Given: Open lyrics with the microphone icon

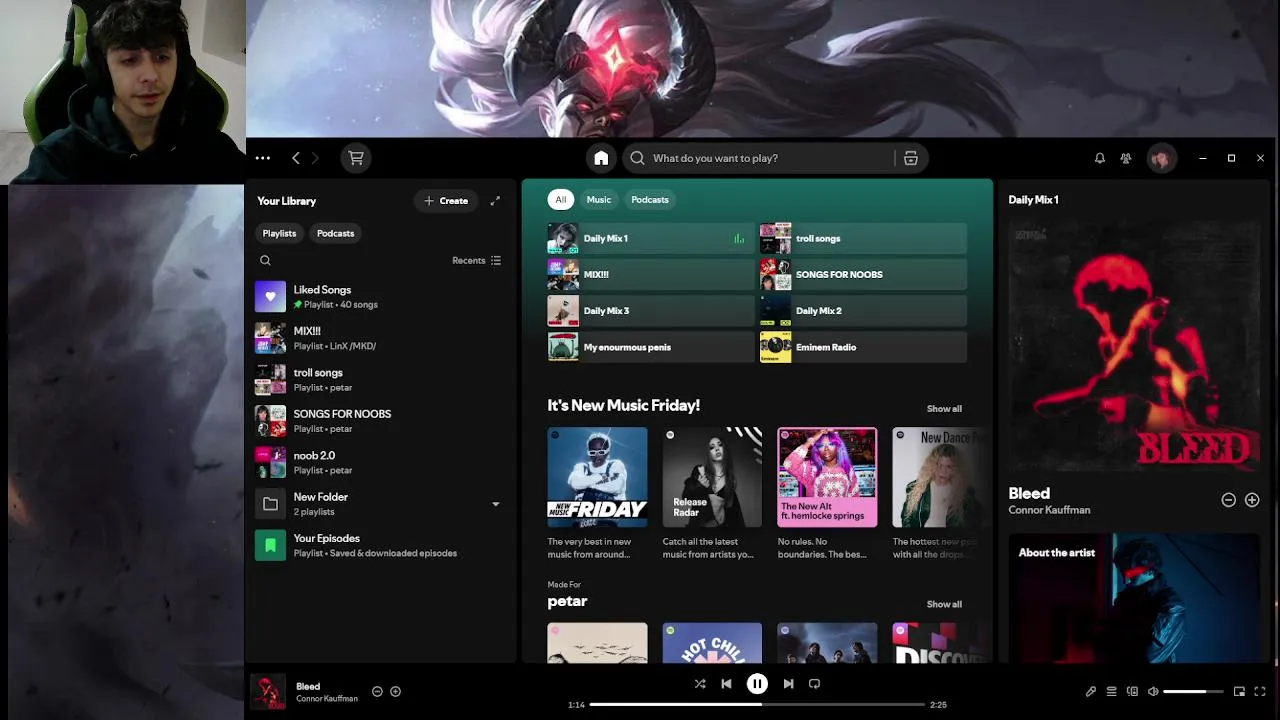Looking at the screenshot, I should [x=1091, y=691].
